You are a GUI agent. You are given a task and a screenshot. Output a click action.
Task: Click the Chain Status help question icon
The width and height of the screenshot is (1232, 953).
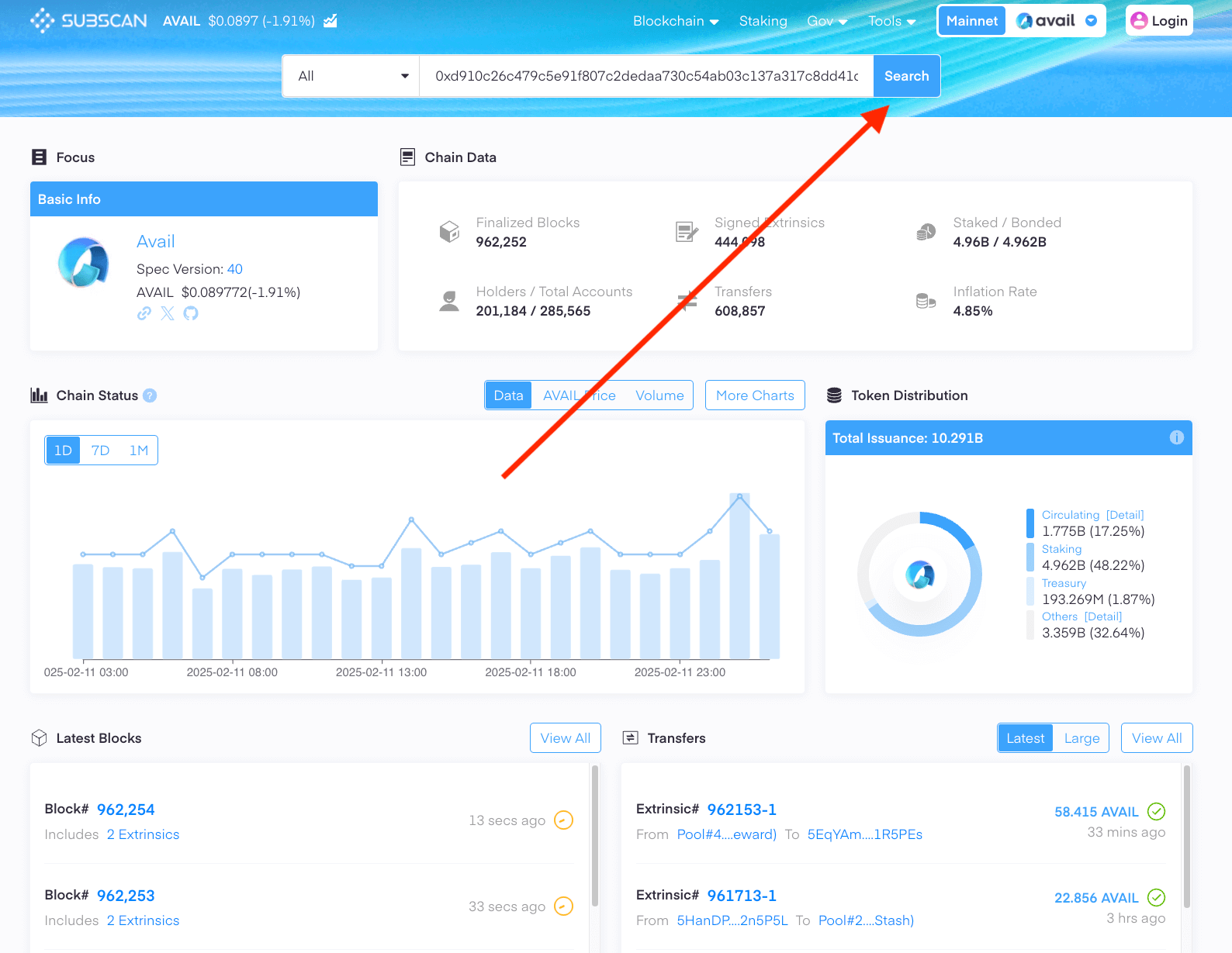click(x=150, y=395)
